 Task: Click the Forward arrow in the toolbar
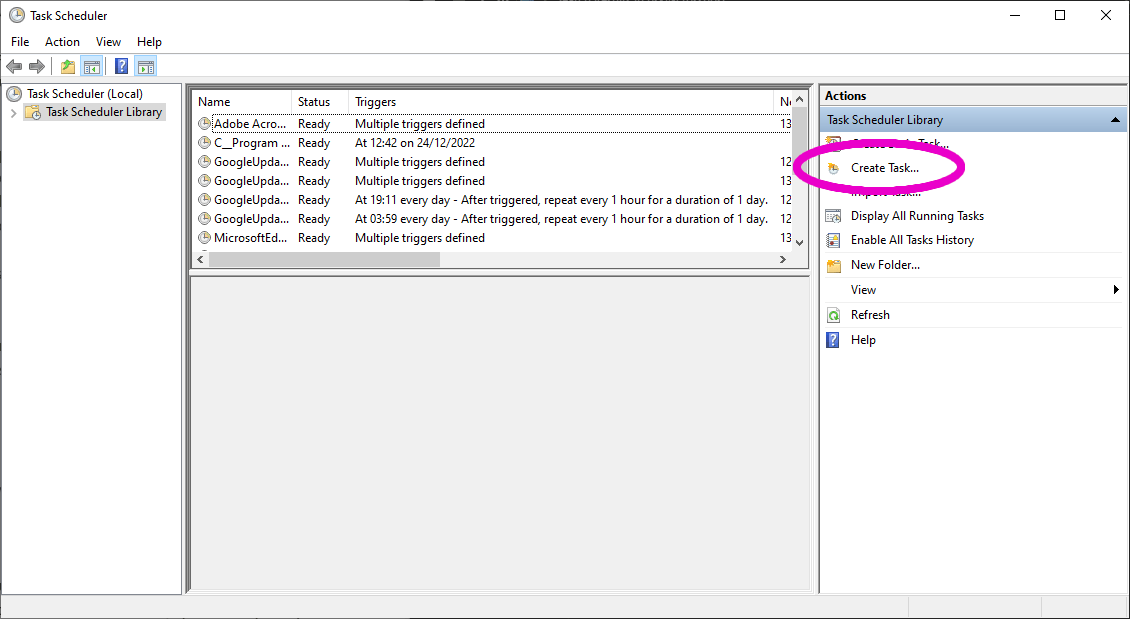pos(37,67)
